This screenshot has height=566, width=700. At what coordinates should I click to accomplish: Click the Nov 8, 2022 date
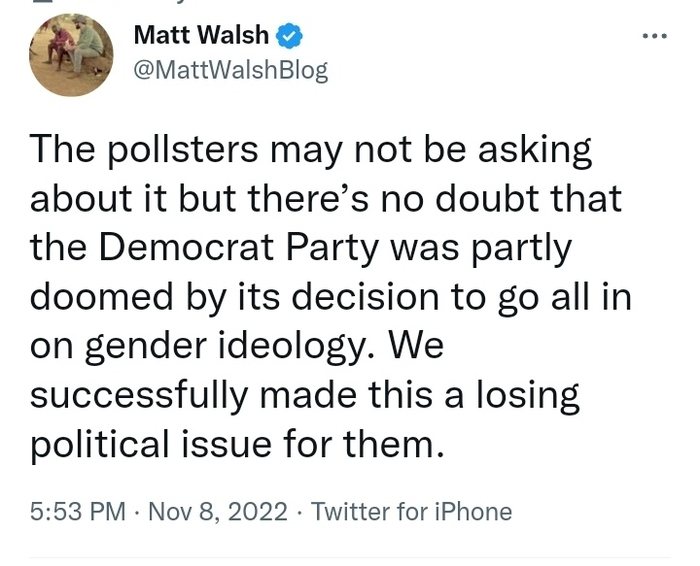pyautogui.click(x=217, y=513)
